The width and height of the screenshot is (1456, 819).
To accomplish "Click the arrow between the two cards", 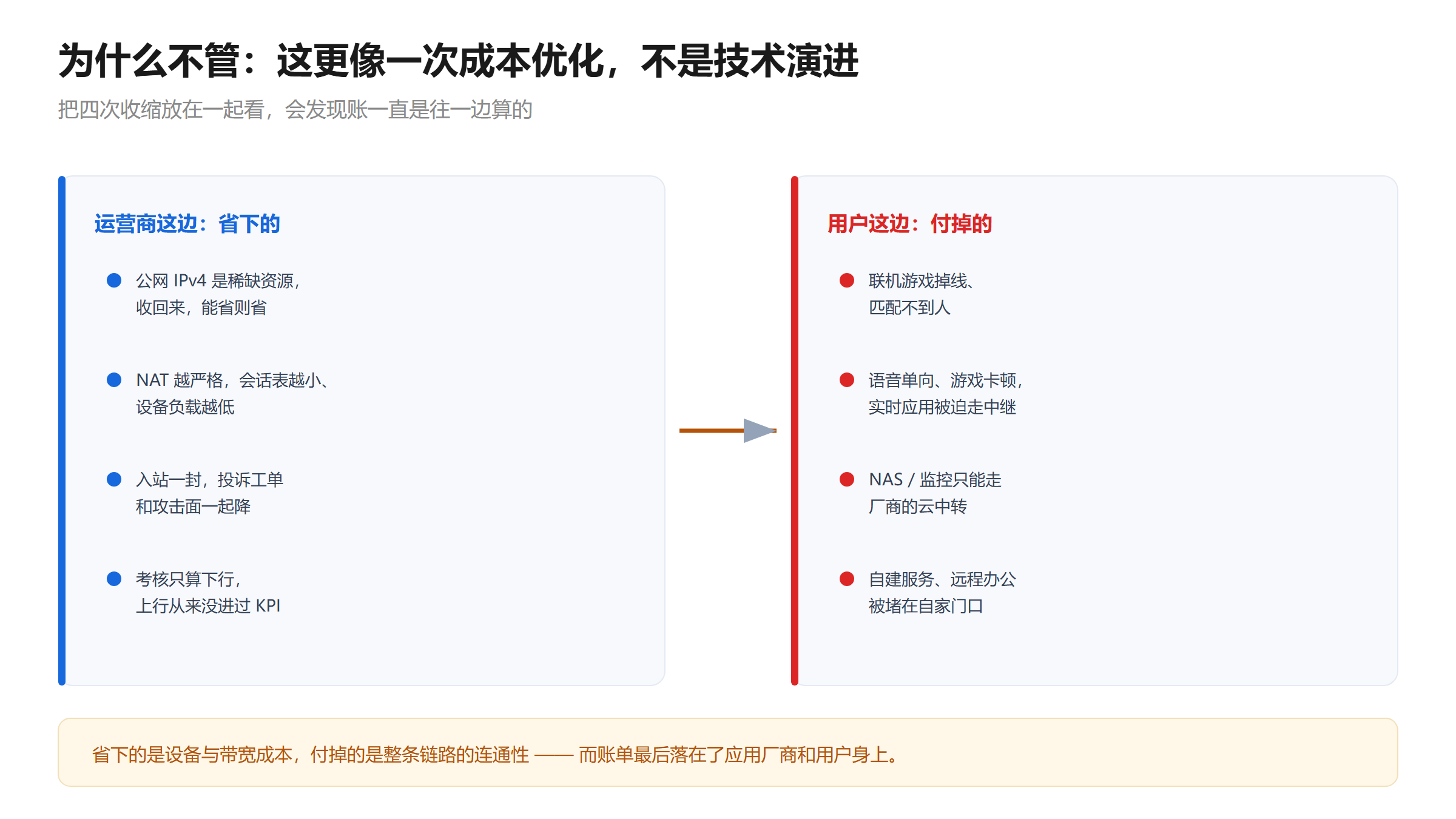I will 728,431.
